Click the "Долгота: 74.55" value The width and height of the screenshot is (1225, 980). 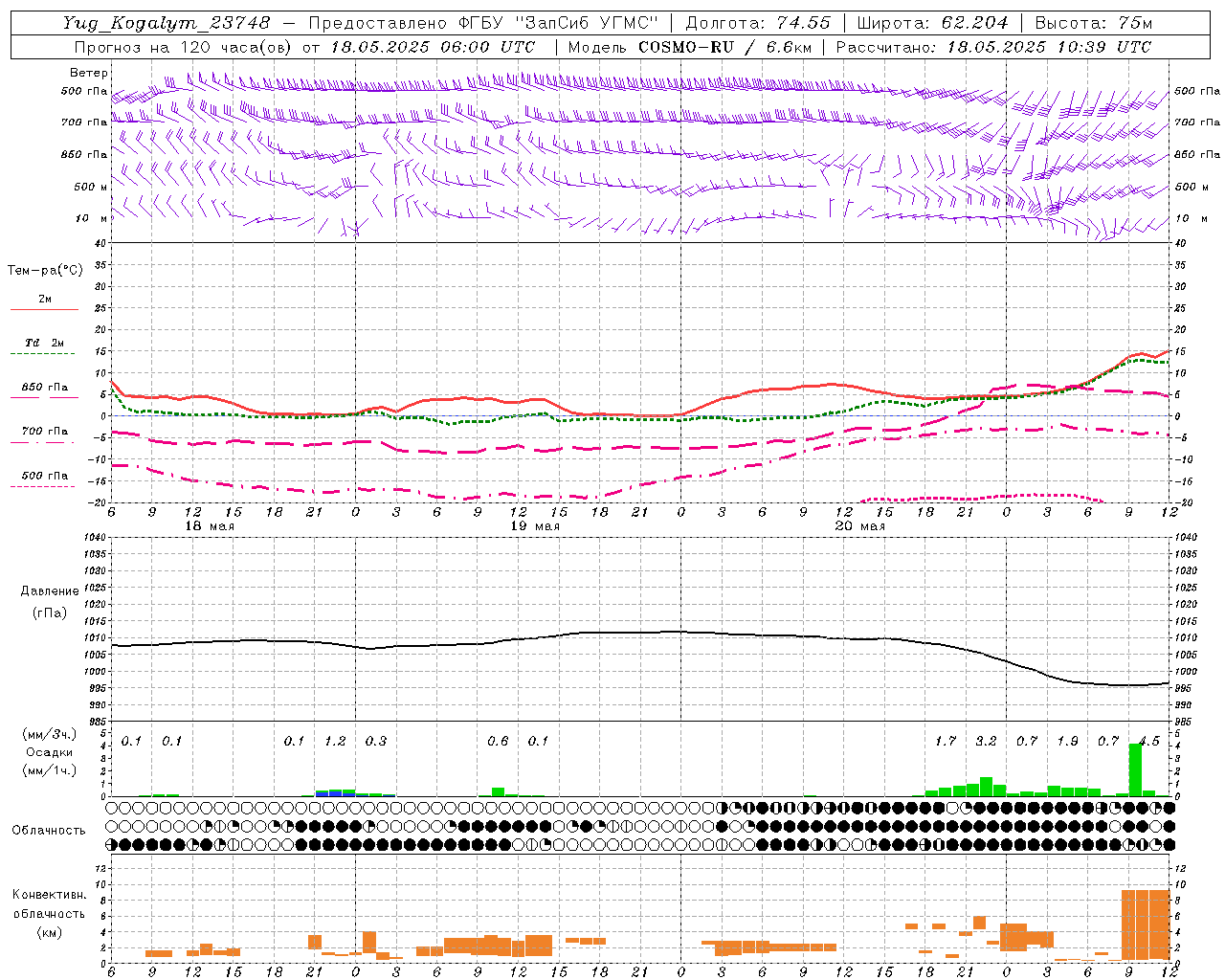[758, 23]
